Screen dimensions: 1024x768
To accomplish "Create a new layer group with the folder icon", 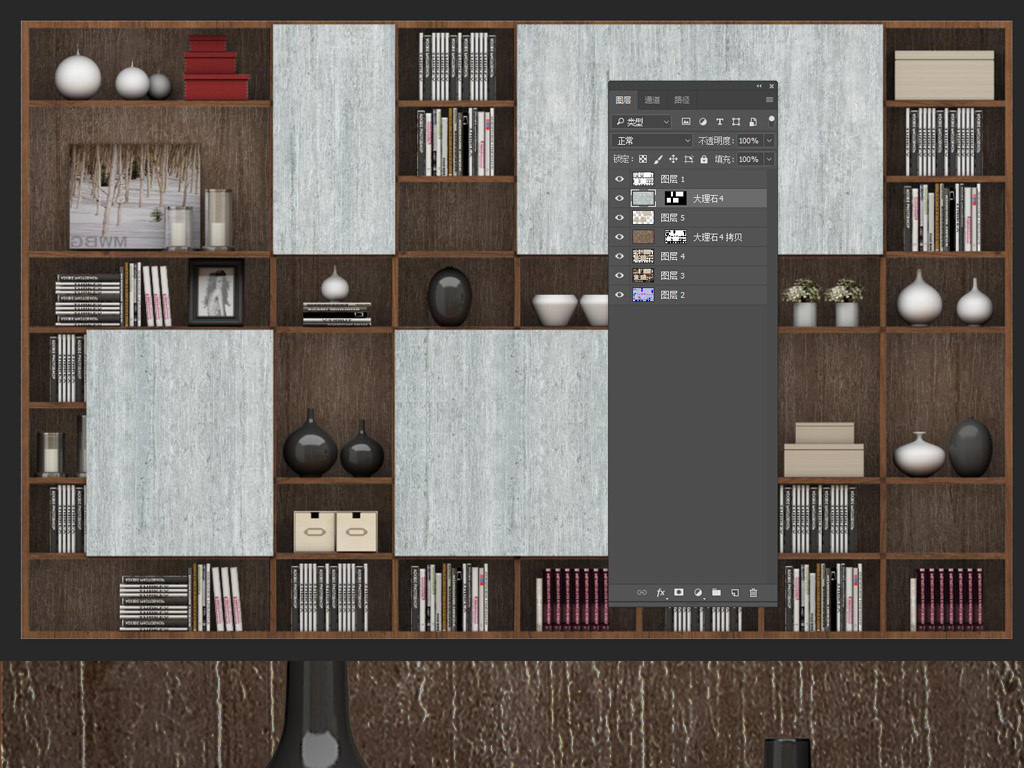I will pos(716,593).
